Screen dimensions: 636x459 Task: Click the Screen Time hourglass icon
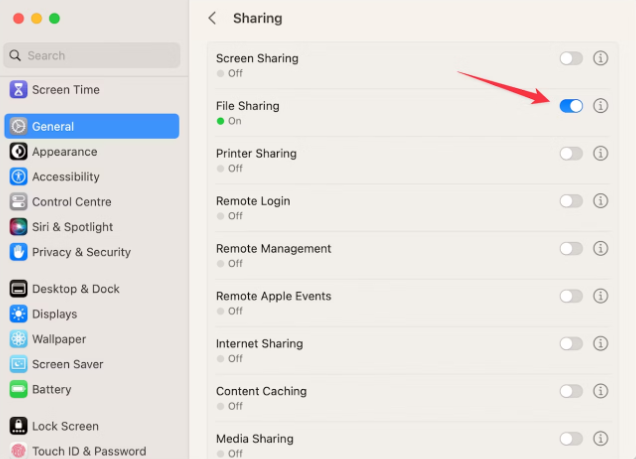pos(18,90)
